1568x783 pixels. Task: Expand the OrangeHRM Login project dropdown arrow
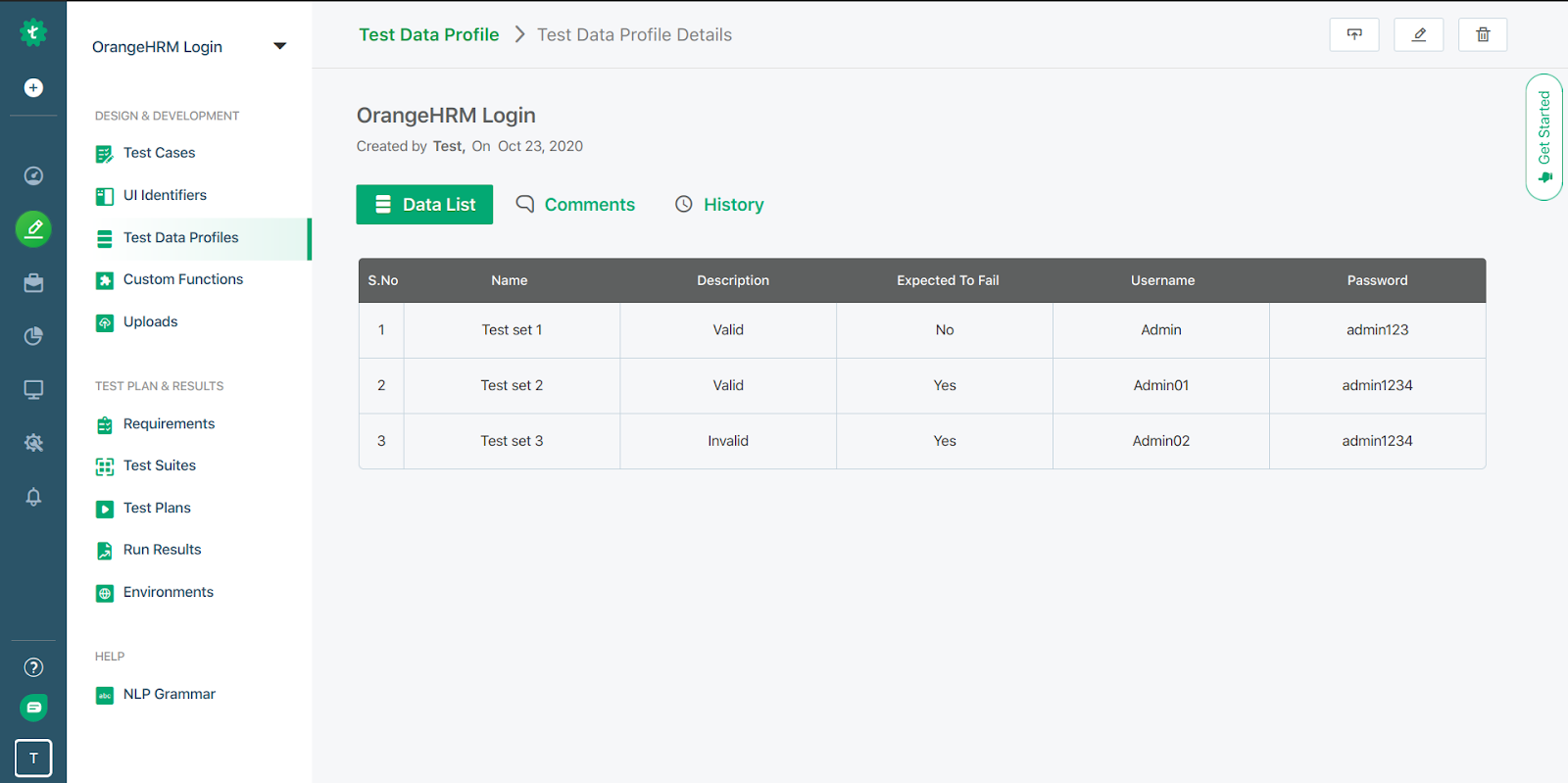click(x=280, y=46)
